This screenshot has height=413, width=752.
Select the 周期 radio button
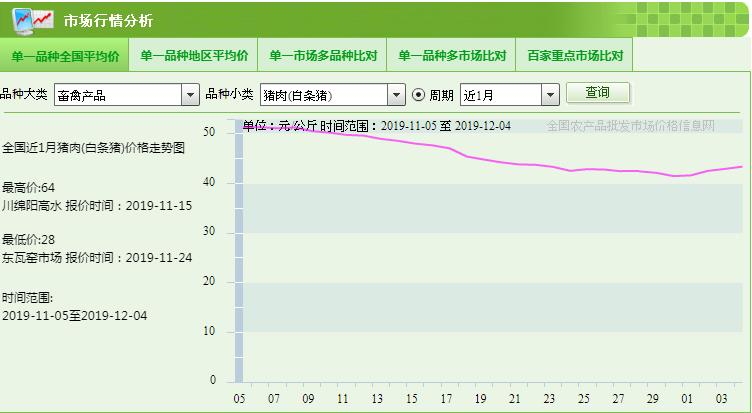(x=420, y=95)
